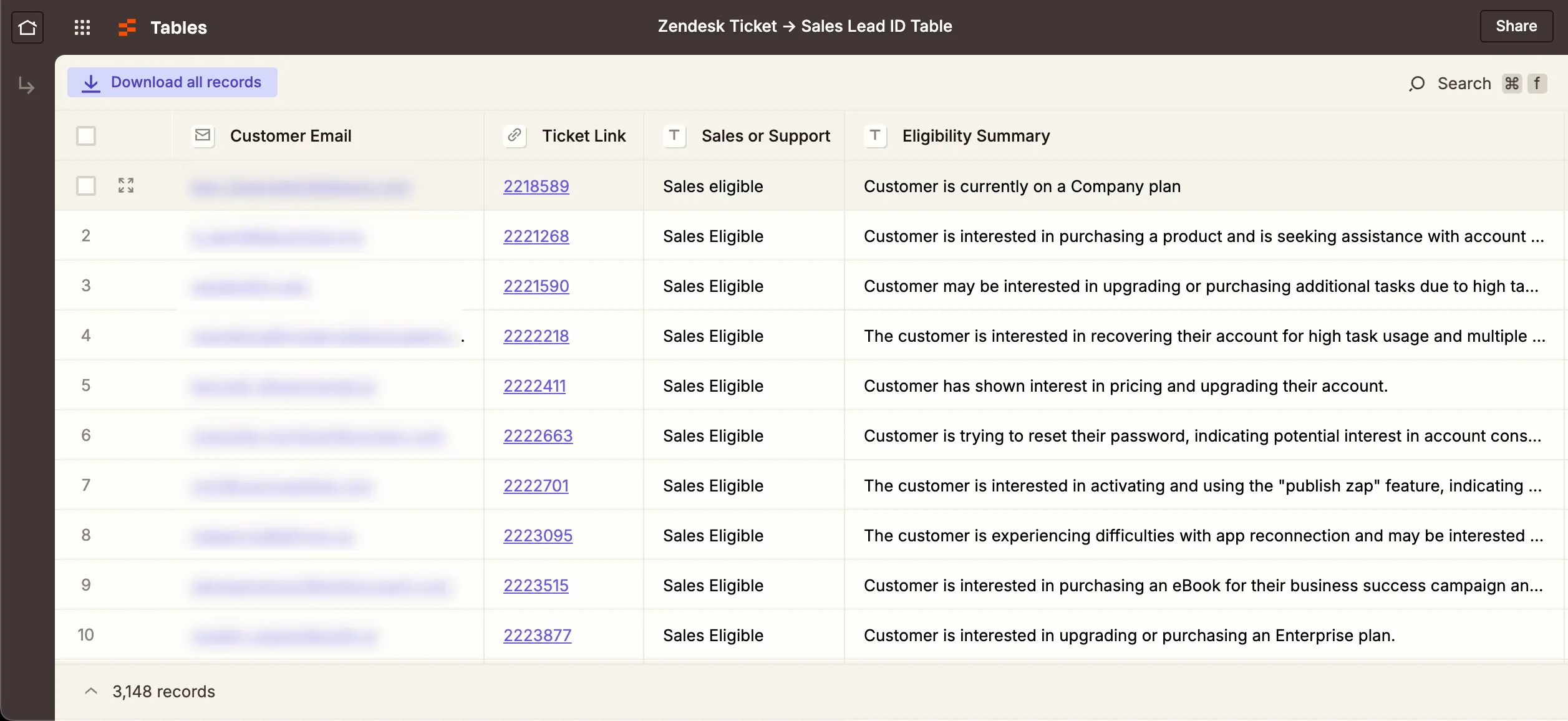Toggle the select-all header checkbox
Image resolution: width=1568 pixels, height=721 pixels.
click(x=86, y=135)
